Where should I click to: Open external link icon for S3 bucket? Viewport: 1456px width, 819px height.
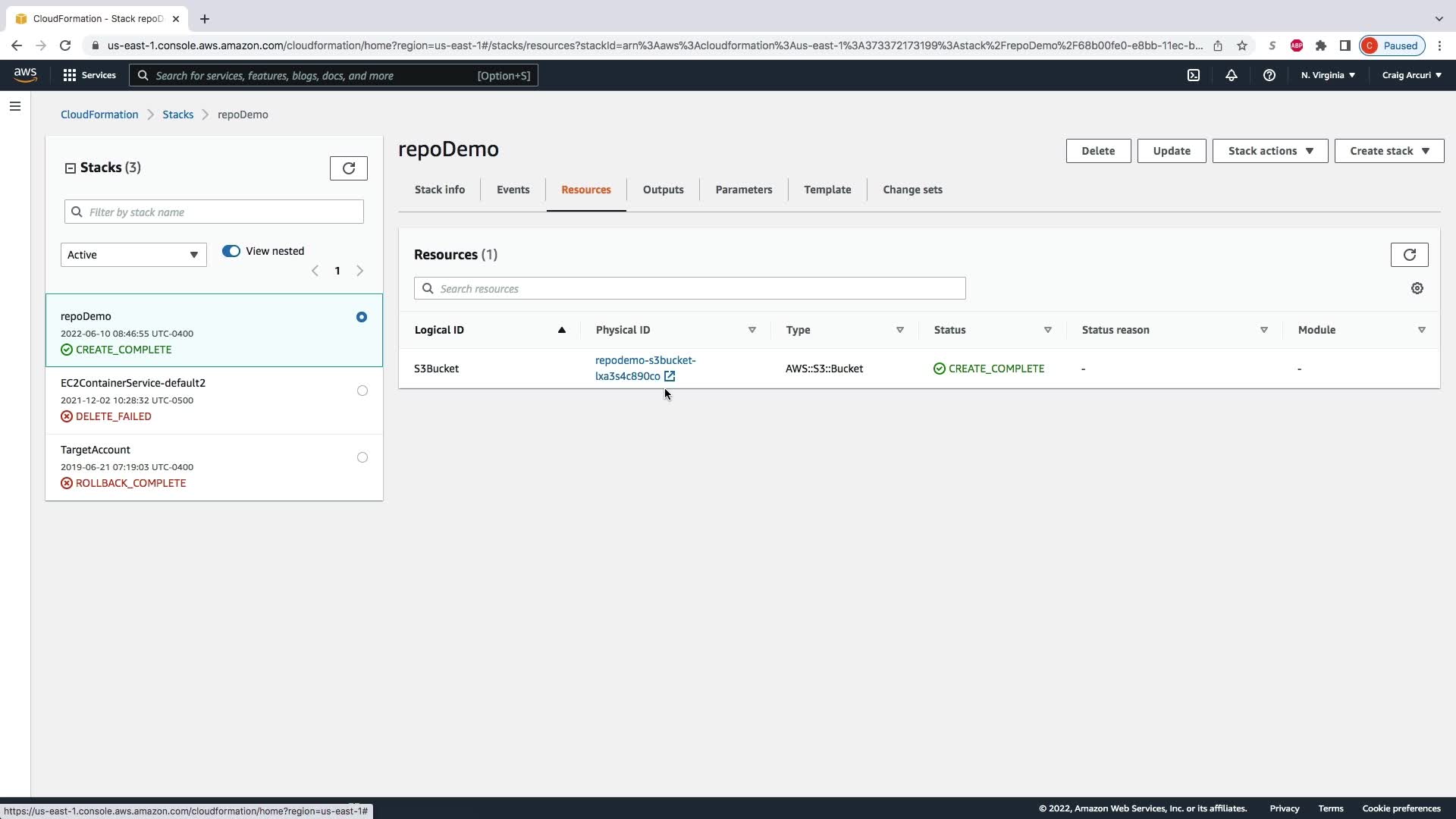[670, 376]
